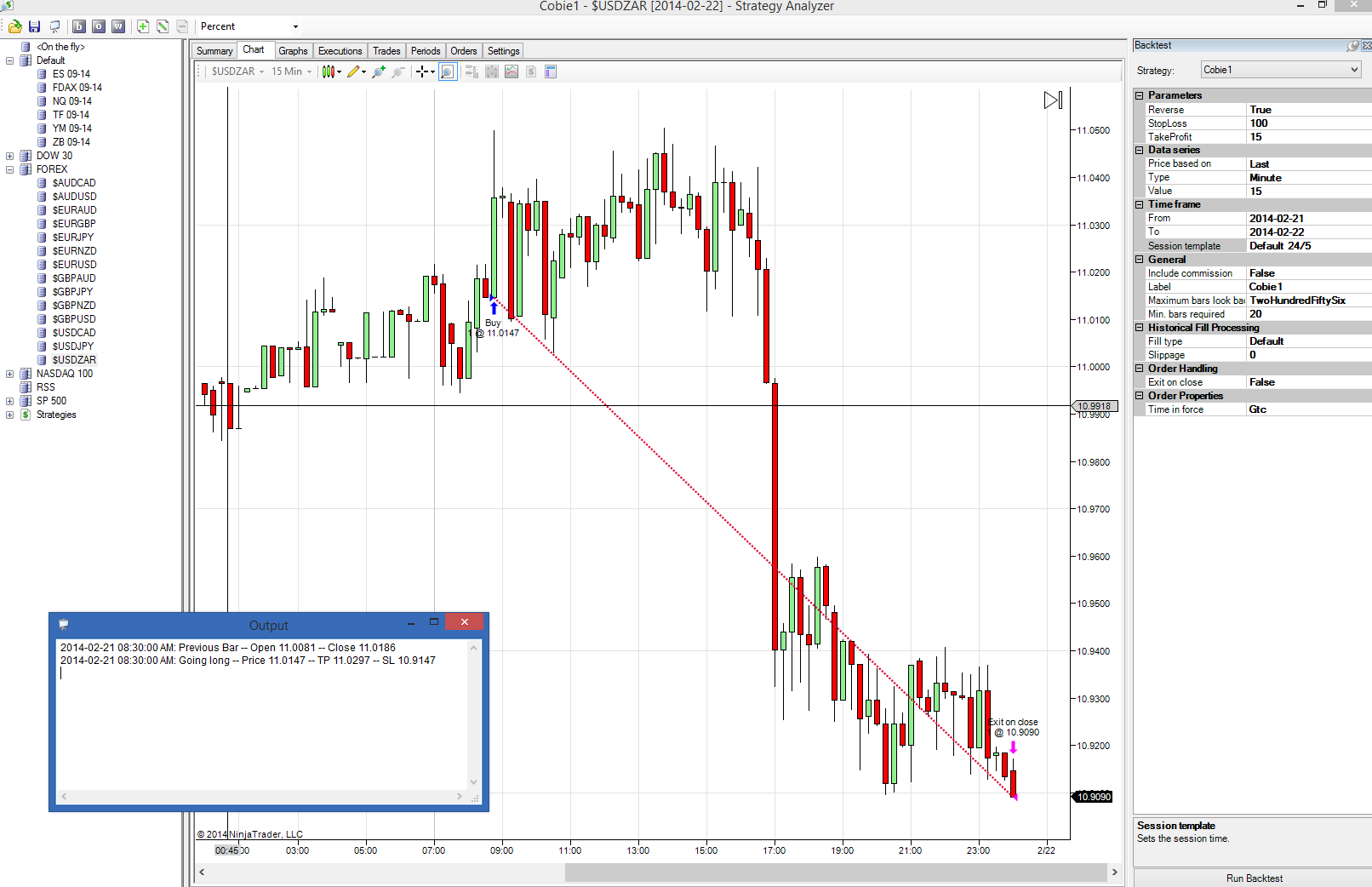
Task: Expand the DOW 30 tree node
Action: tap(10, 156)
